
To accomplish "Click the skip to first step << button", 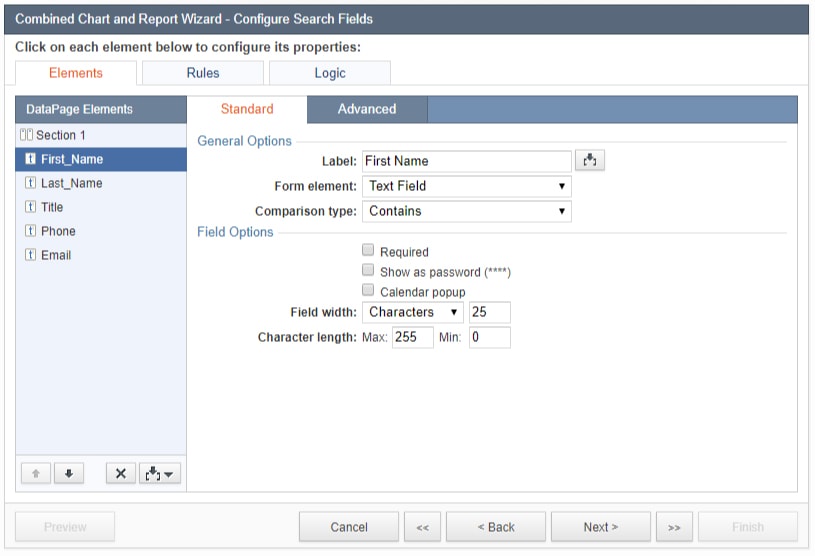I will point(422,527).
